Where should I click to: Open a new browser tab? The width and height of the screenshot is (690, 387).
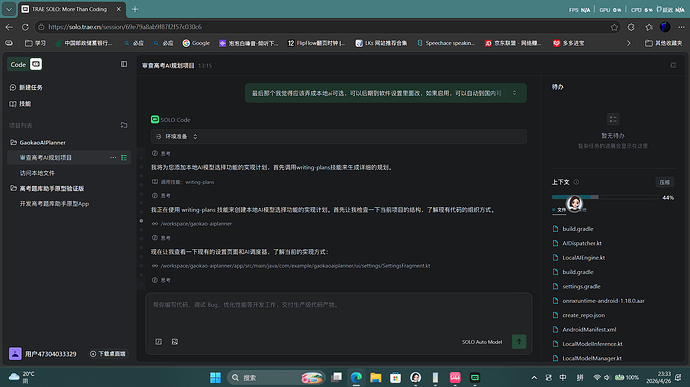(x=135, y=9)
